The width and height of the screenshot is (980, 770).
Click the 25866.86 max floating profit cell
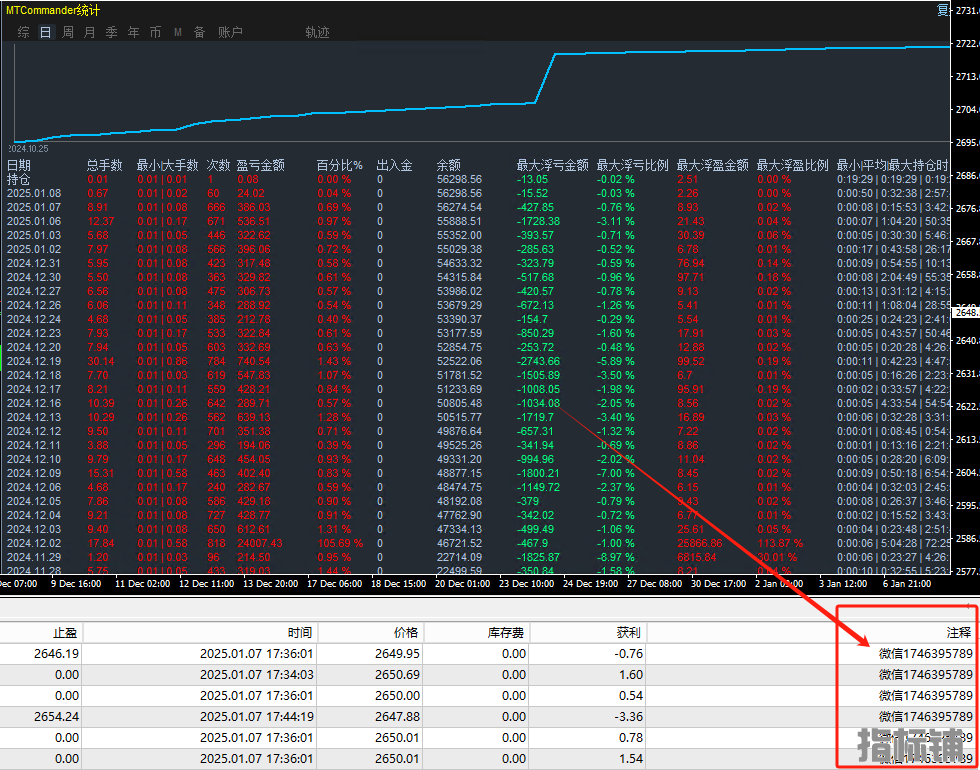[700, 543]
